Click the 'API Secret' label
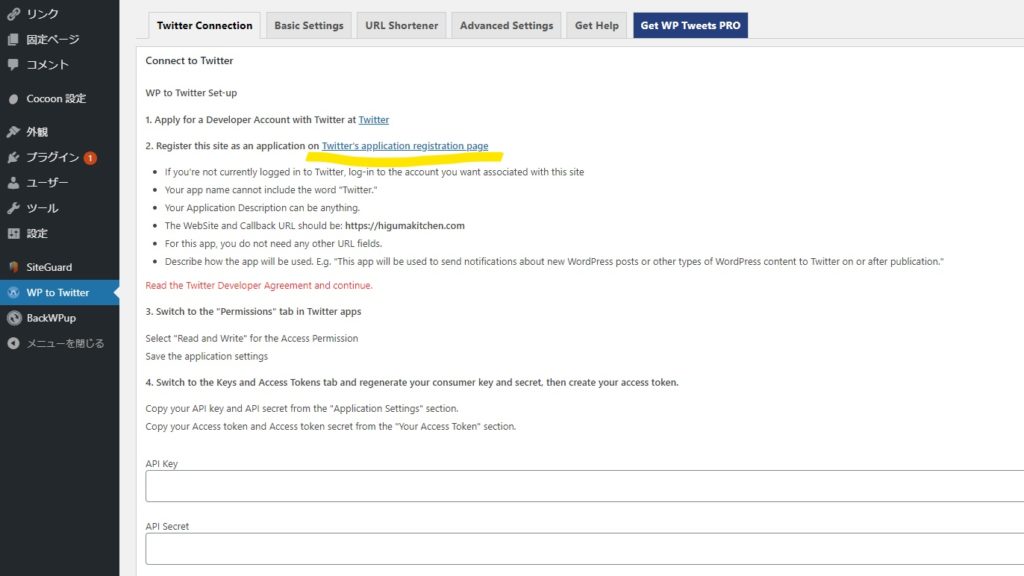This screenshot has width=1024, height=576. [x=167, y=526]
